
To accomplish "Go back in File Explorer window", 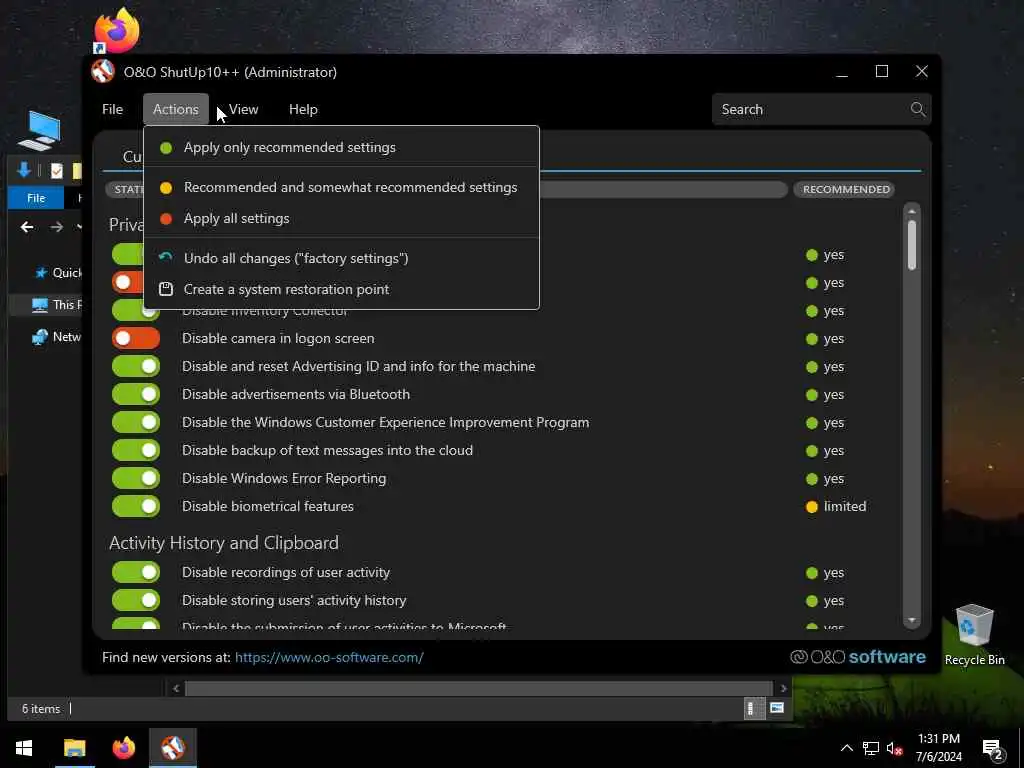I will coord(27,227).
